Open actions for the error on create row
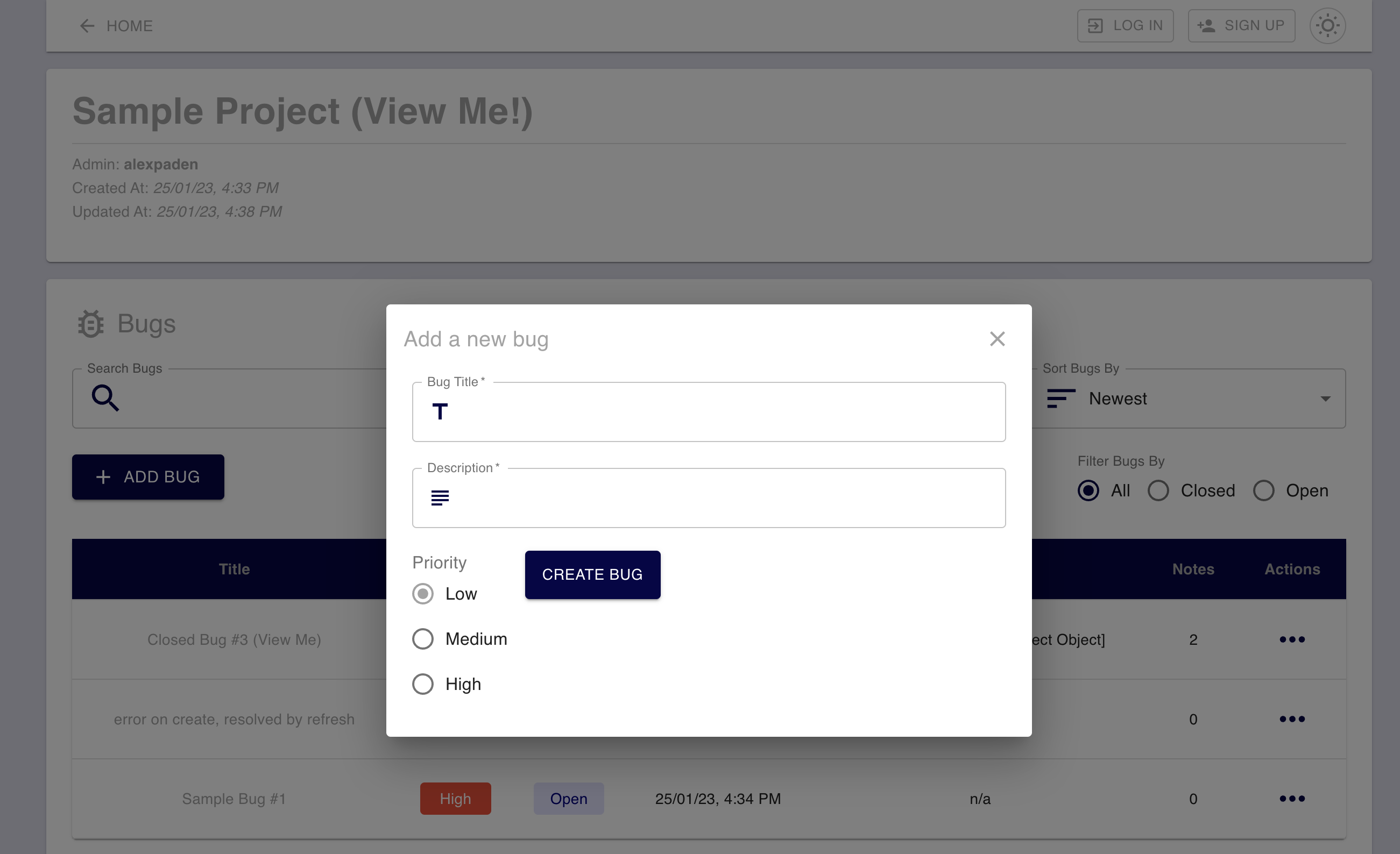1400x854 pixels. [1291, 719]
